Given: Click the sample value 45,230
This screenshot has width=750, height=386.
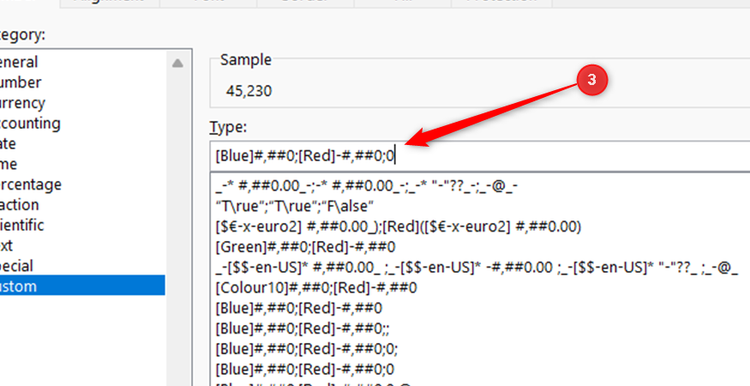Looking at the screenshot, I should click(x=249, y=91).
